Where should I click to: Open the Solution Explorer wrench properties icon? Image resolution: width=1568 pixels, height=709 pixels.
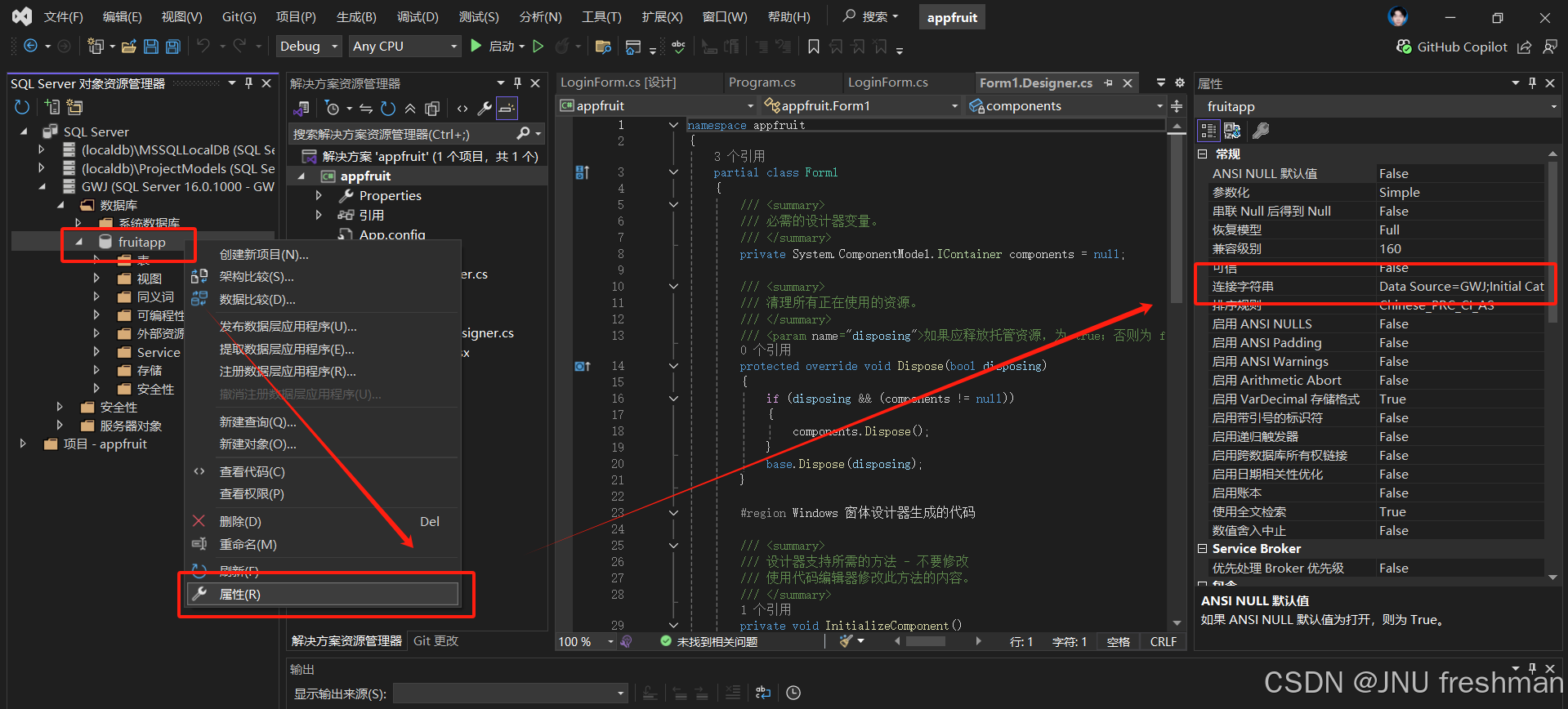click(485, 108)
